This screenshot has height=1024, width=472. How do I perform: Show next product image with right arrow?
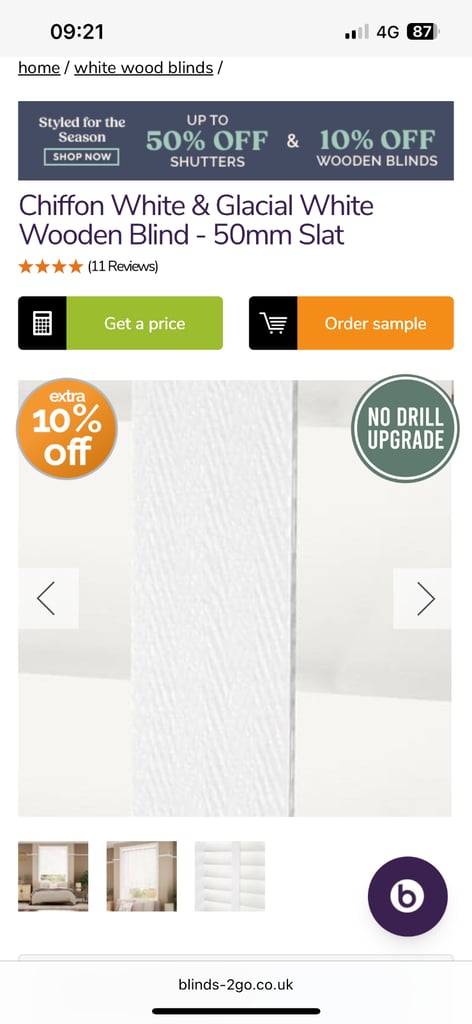423,598
